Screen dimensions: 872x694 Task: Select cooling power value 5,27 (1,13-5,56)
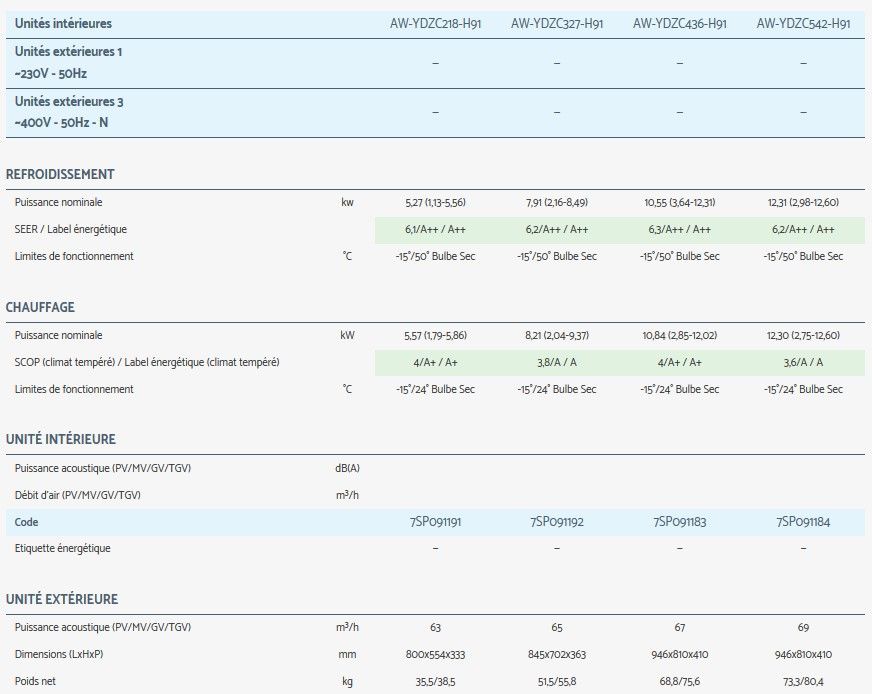435,203
